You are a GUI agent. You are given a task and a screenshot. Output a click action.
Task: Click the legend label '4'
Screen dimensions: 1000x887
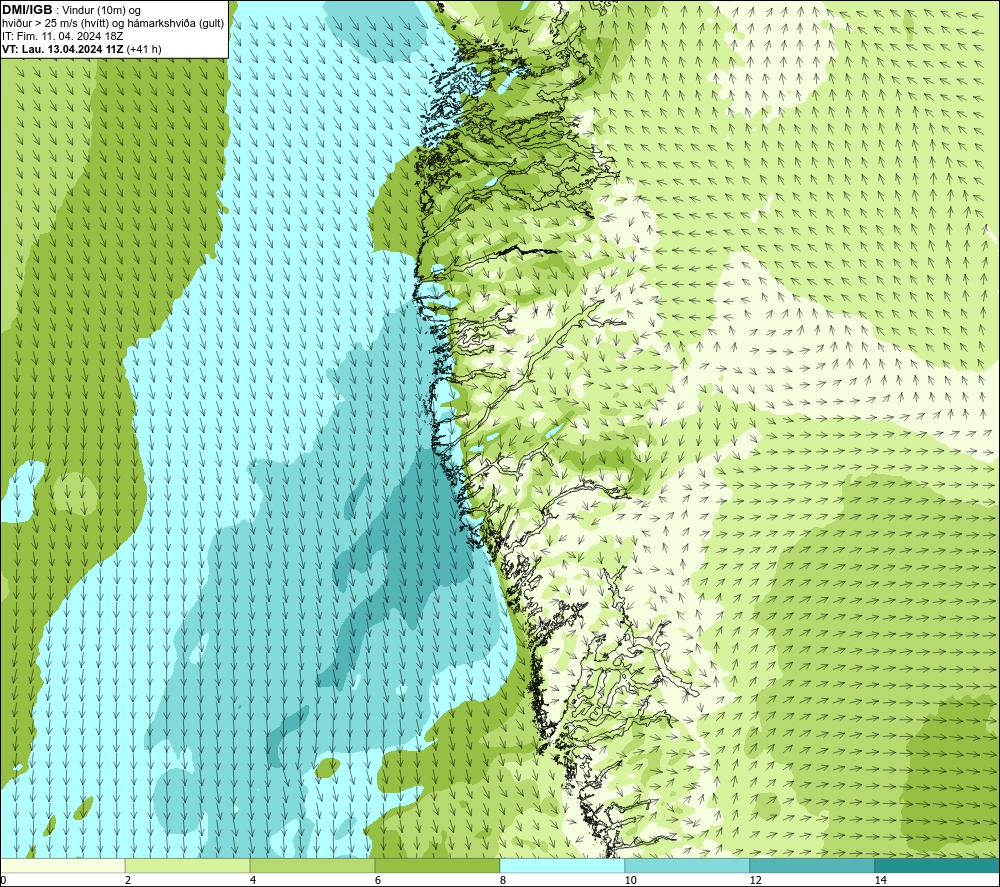253,880
